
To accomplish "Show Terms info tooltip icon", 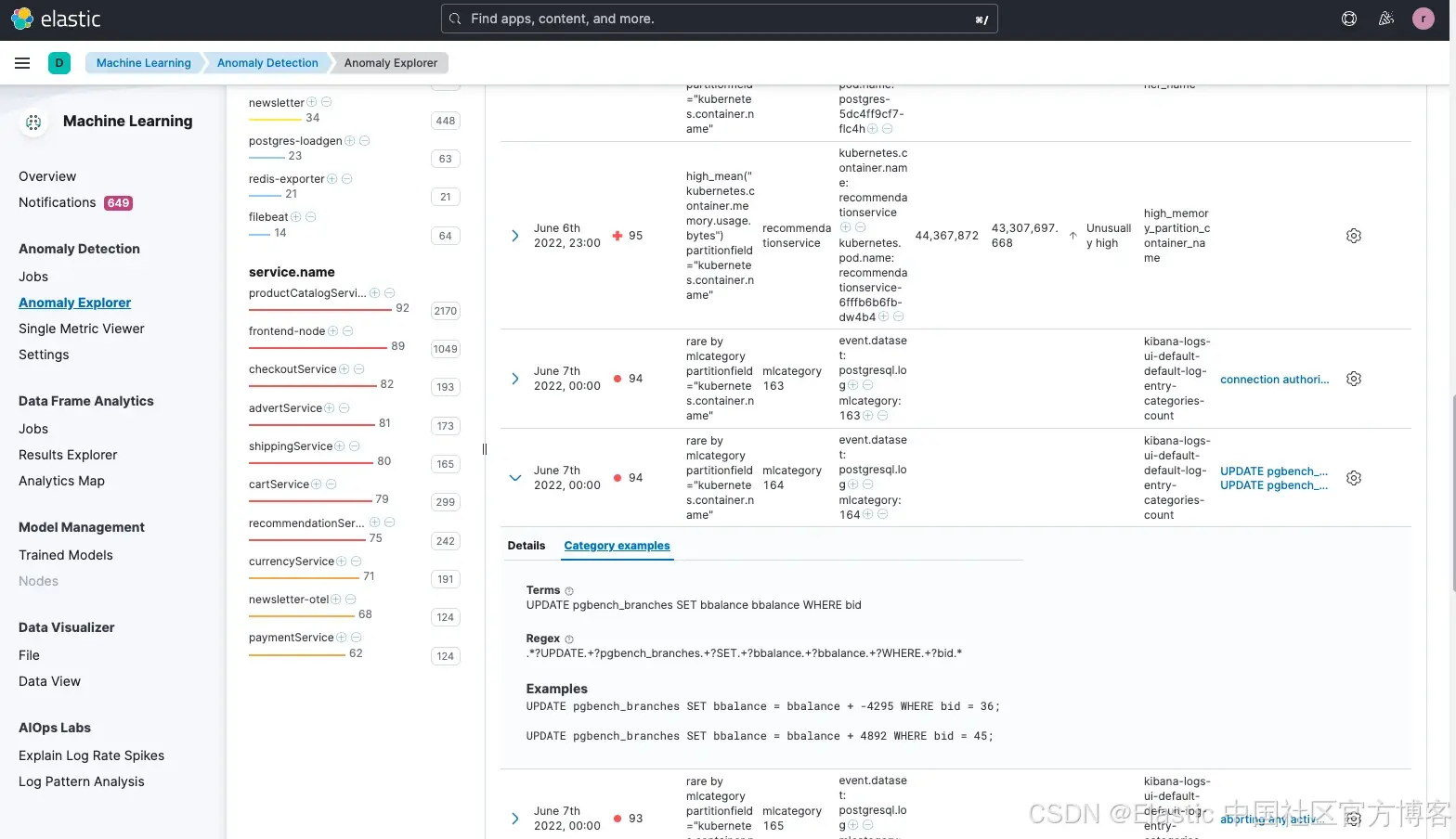I will pyautogui.click(x=569, y=591).
